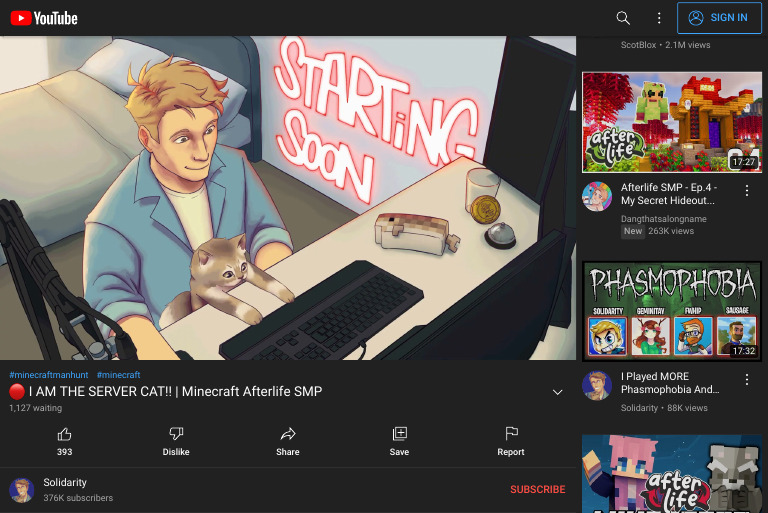Image resolution: width=768 pixels, height=513 pixels.
Task: Save the video to a playlist
Action: click(x=399, y=434)
